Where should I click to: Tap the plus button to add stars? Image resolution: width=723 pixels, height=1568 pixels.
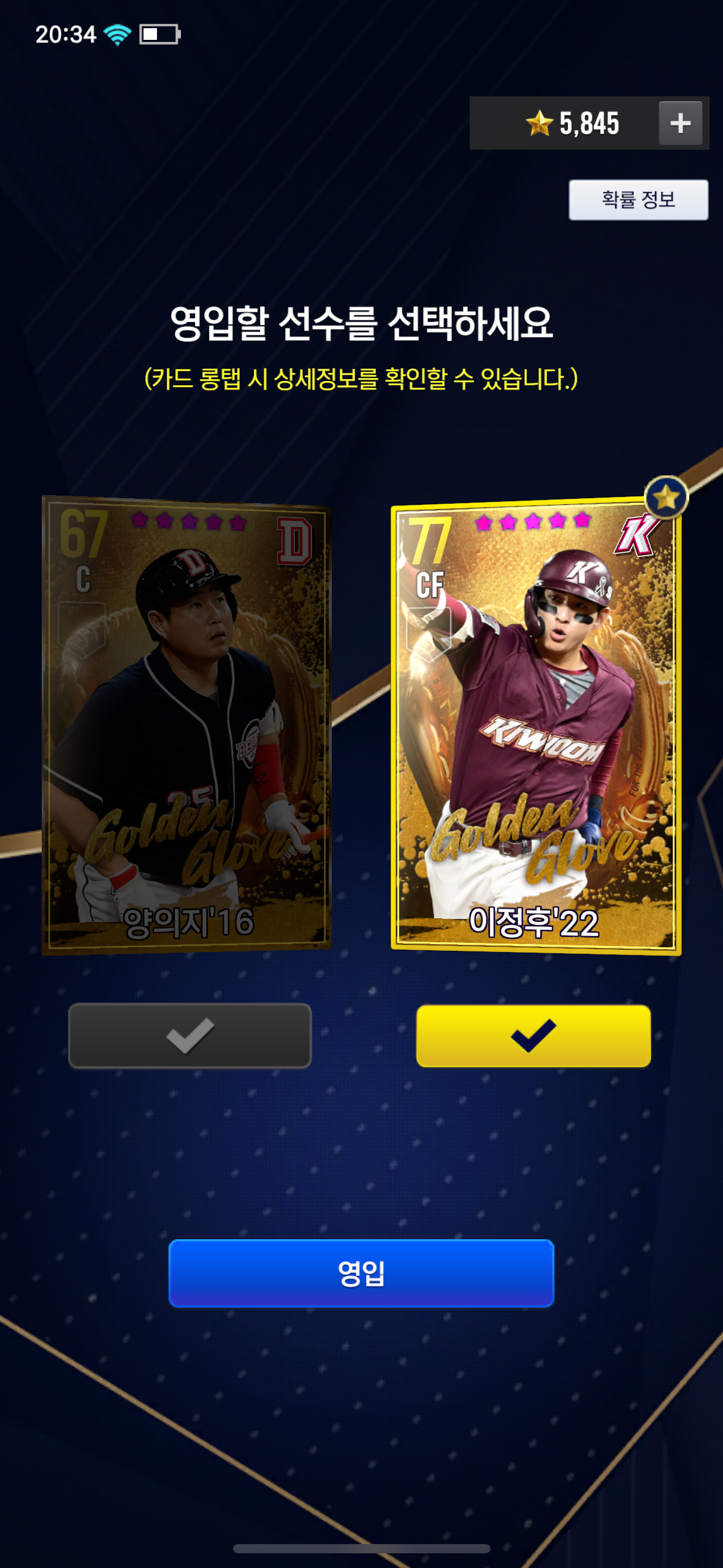tap(680, 123)
